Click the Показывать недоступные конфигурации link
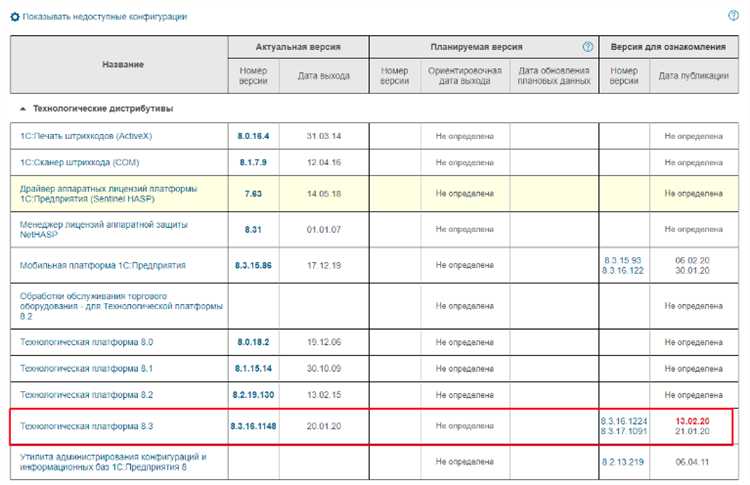This screenshot has width=750, height=485. (x=105, y=17)
